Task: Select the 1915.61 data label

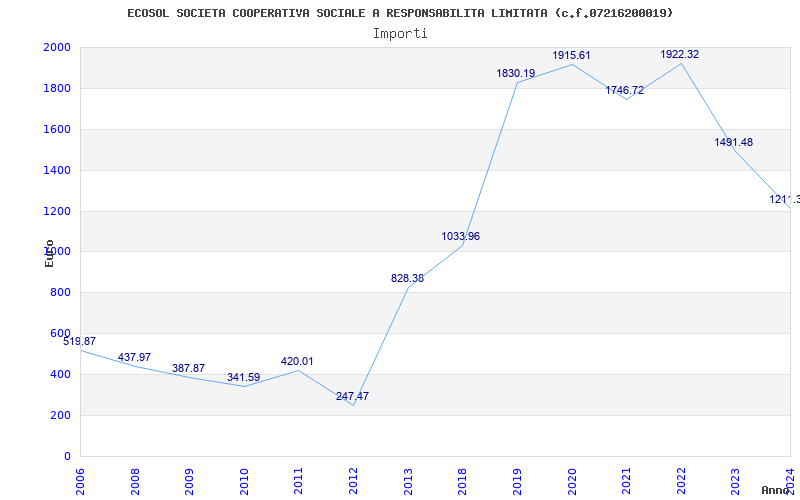Action: tap(571, 56)
